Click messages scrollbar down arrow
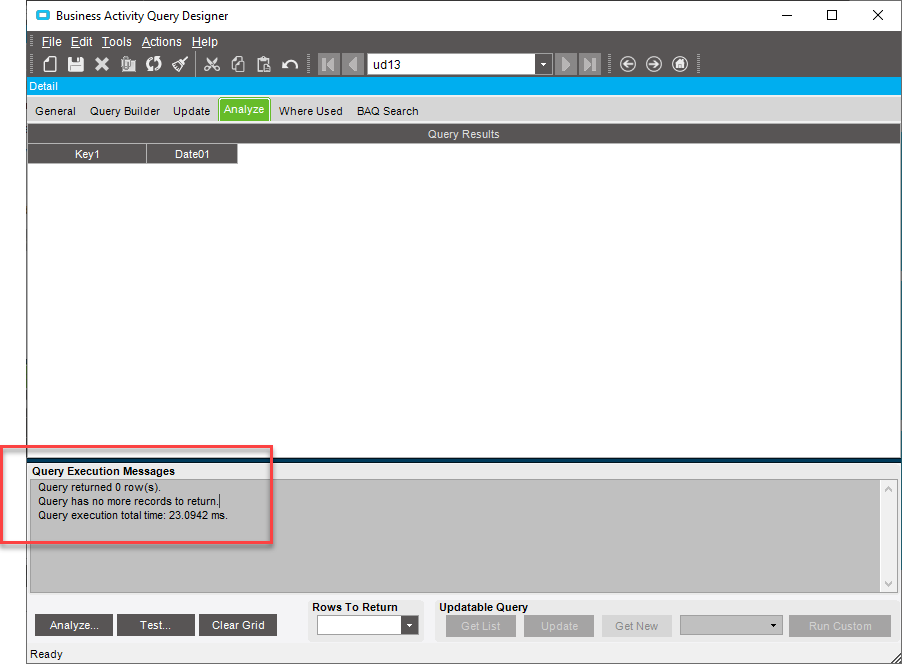 (888, 583)
